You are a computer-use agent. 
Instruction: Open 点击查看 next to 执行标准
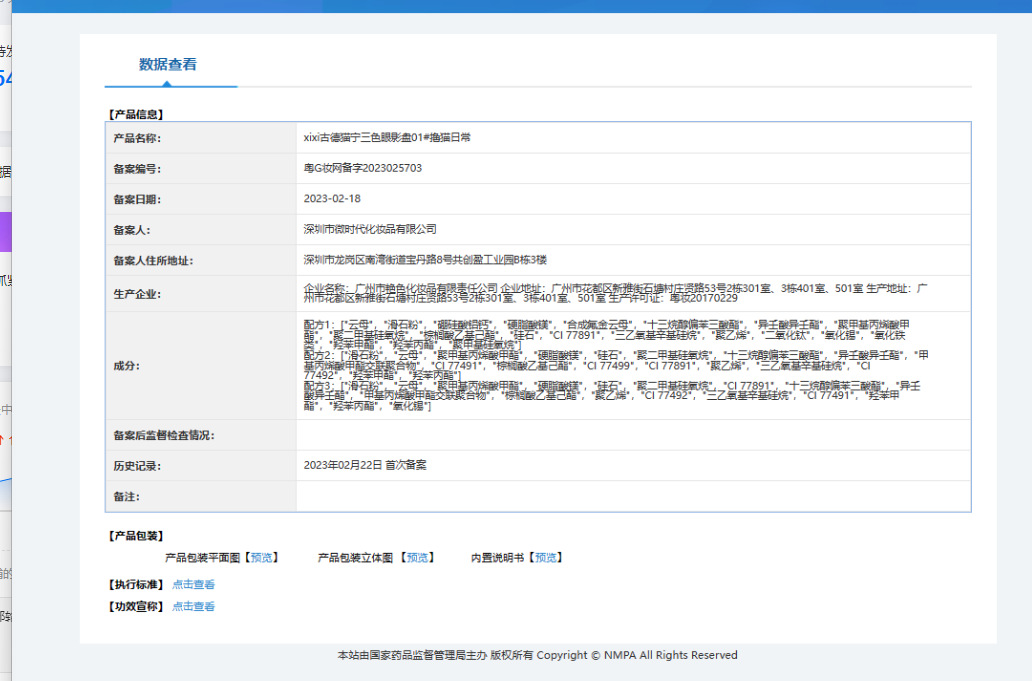tap(194, 584)
